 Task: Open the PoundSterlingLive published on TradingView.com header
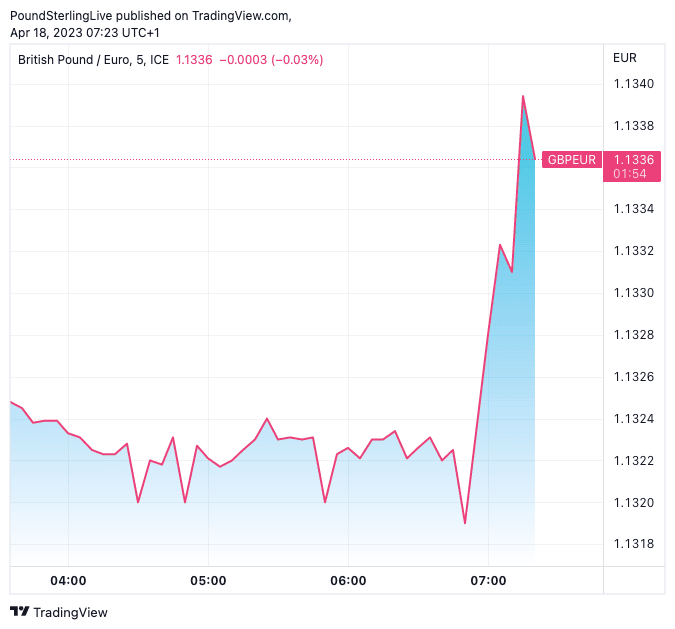tap(150, 15)
